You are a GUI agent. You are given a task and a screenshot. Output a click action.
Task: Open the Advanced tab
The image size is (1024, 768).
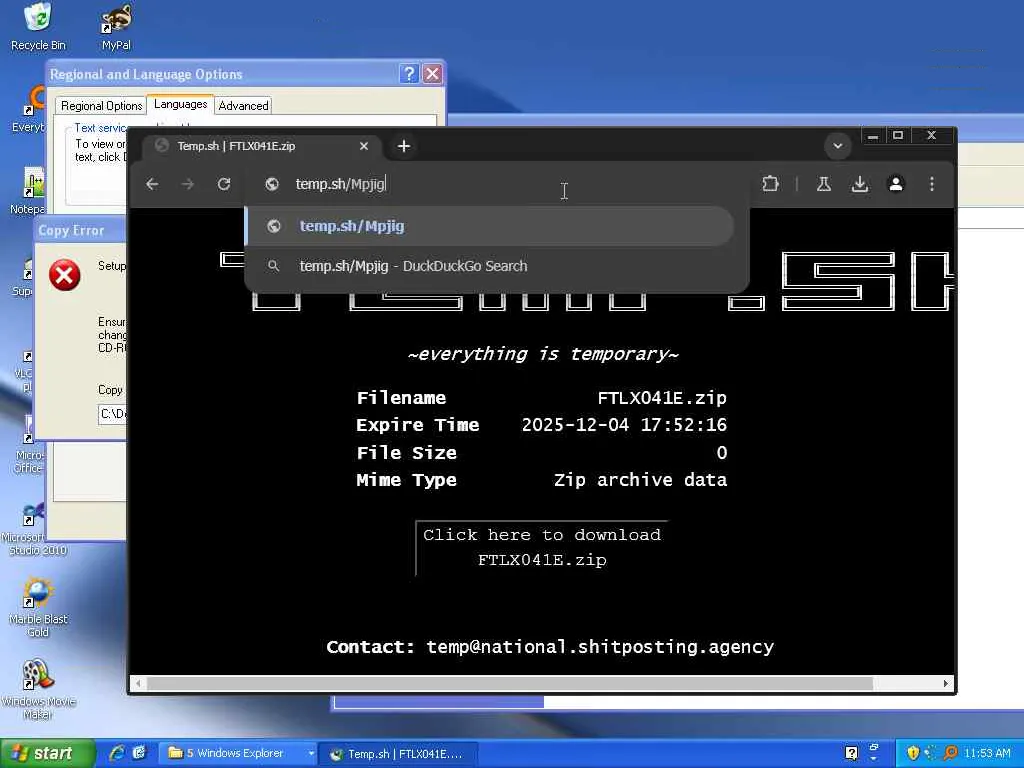pyautogui.click(x=243, y=106)
